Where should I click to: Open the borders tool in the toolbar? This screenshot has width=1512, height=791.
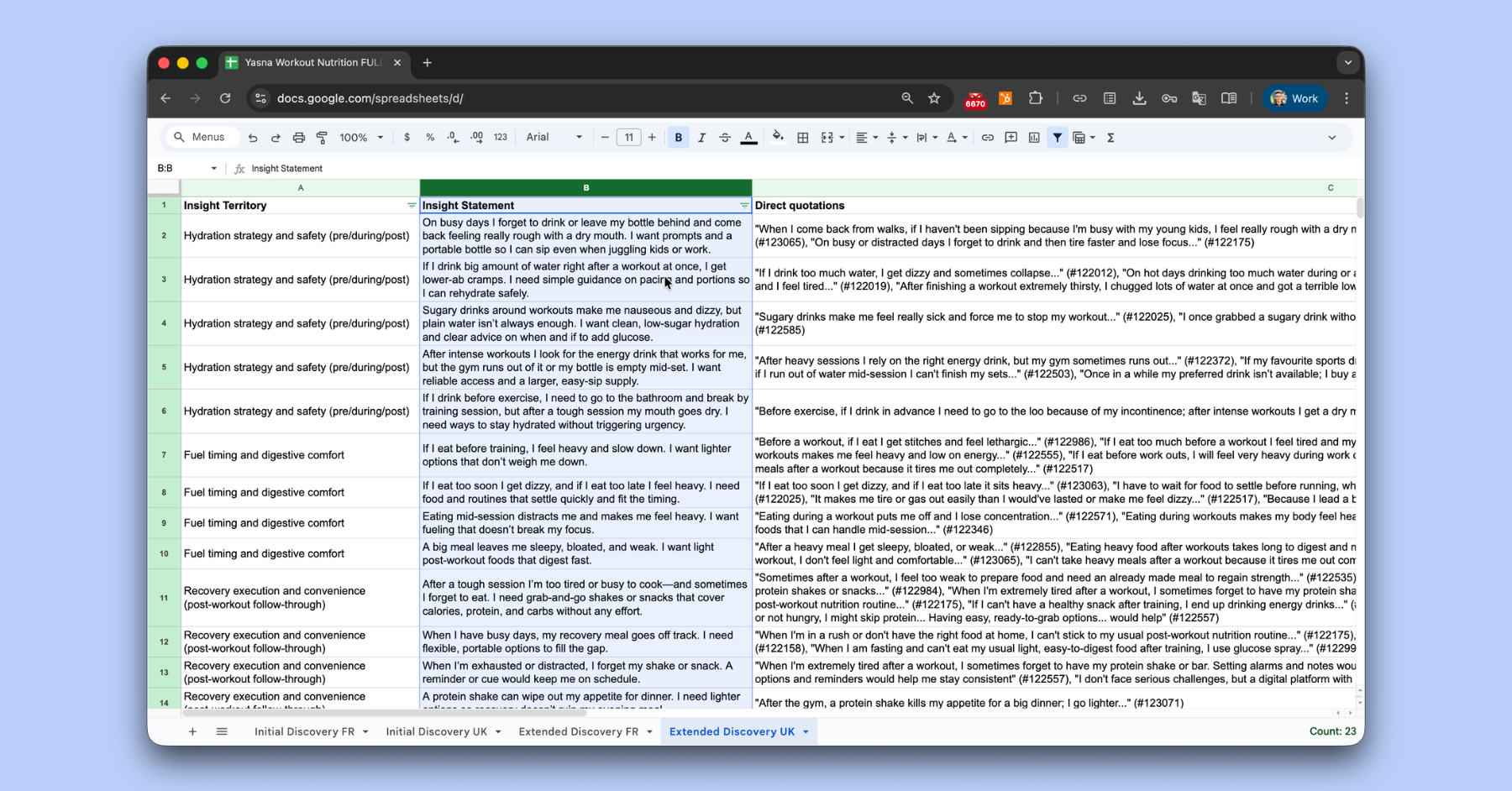[803, 138]
